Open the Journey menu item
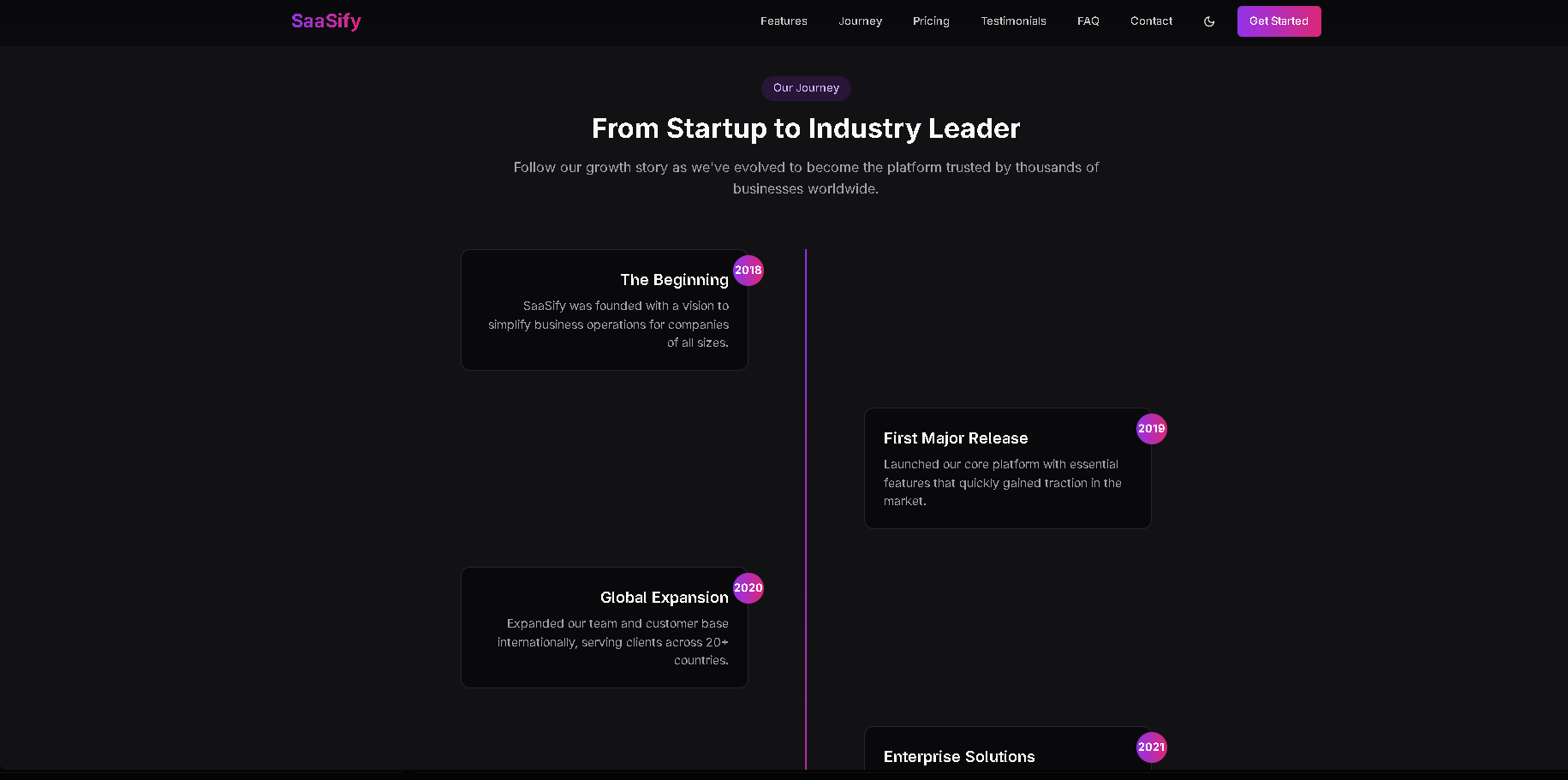The image size is (1568, 780). pyautogui.click(x=860, y=21)
